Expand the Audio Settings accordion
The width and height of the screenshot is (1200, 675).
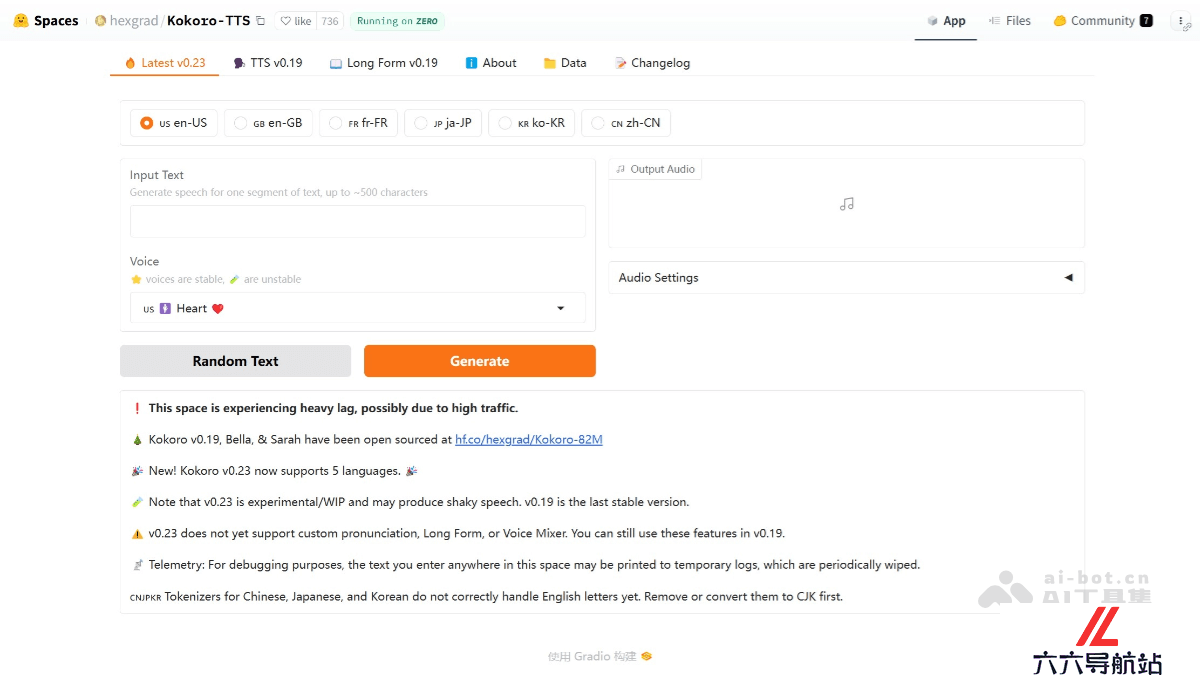coord(846,278)
